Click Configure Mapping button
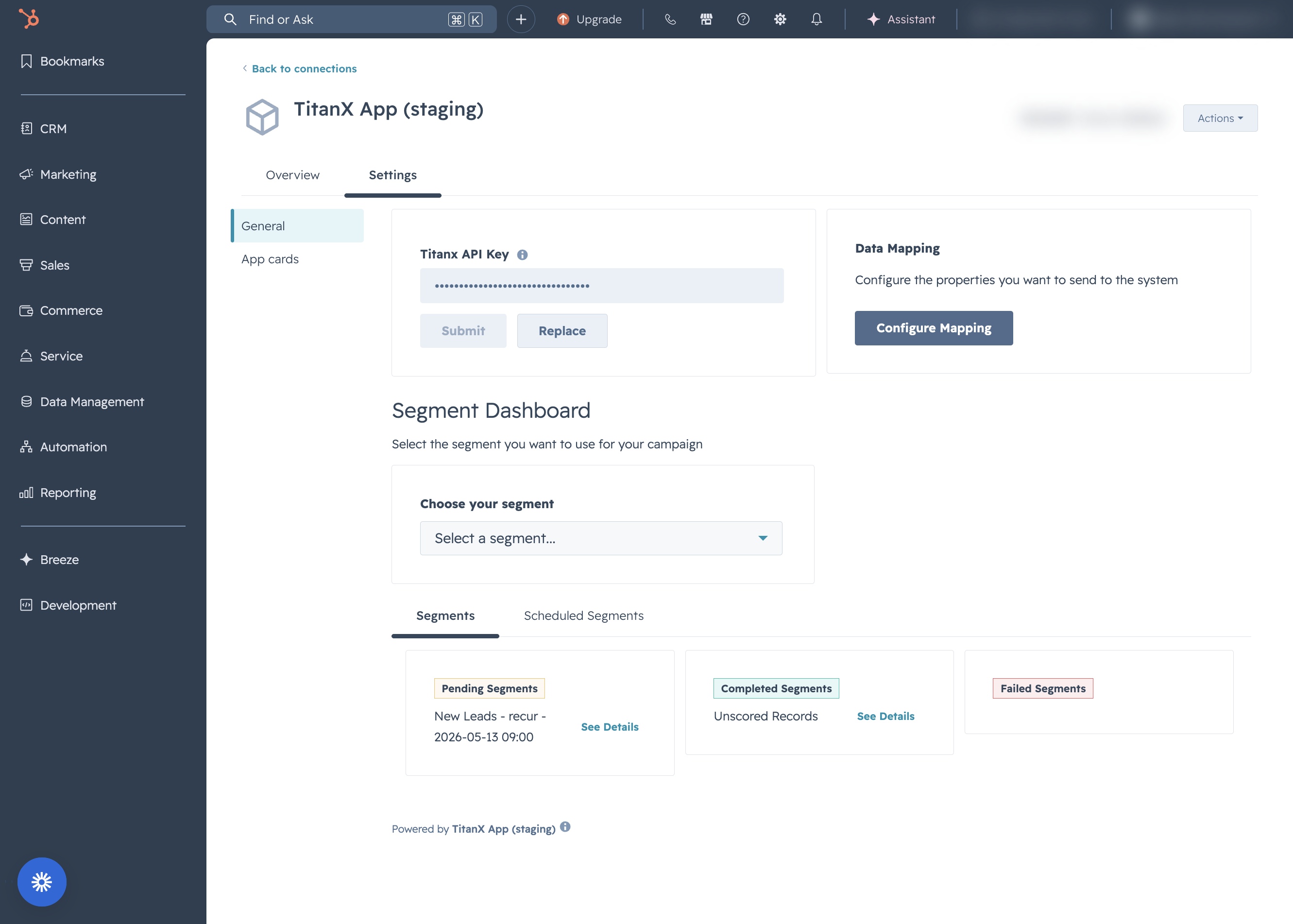1293x924 pixels. [x=934, y=328]
